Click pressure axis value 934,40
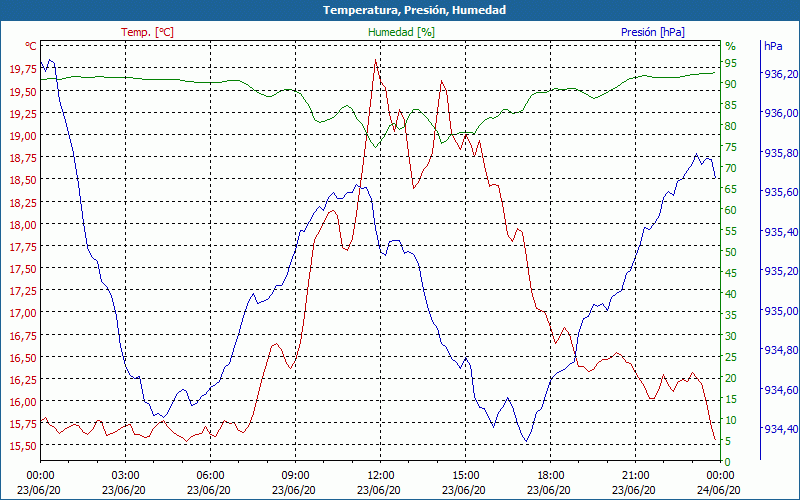The image size is (800, 500). click(x=781, y=429)
